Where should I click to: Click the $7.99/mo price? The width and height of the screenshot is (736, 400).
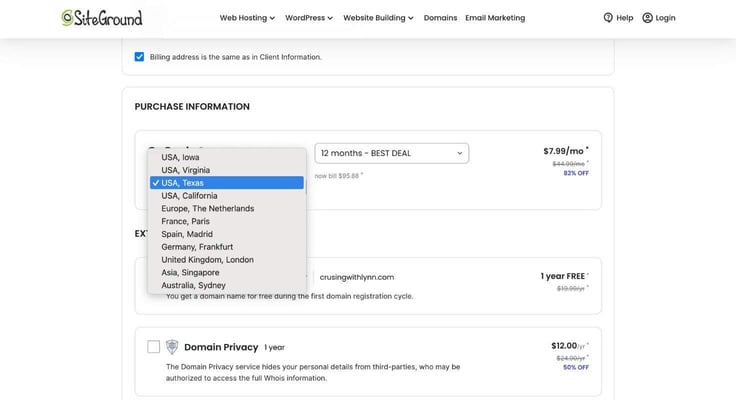coord(566,151)
